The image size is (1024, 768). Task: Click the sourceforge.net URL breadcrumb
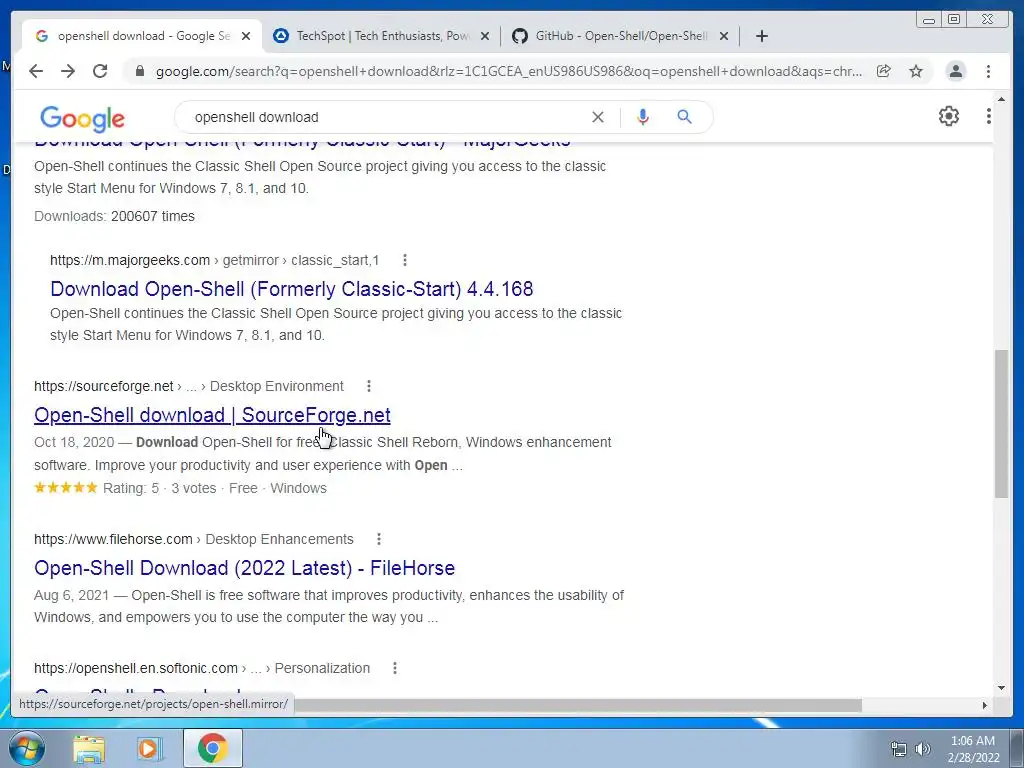point(189,386)
